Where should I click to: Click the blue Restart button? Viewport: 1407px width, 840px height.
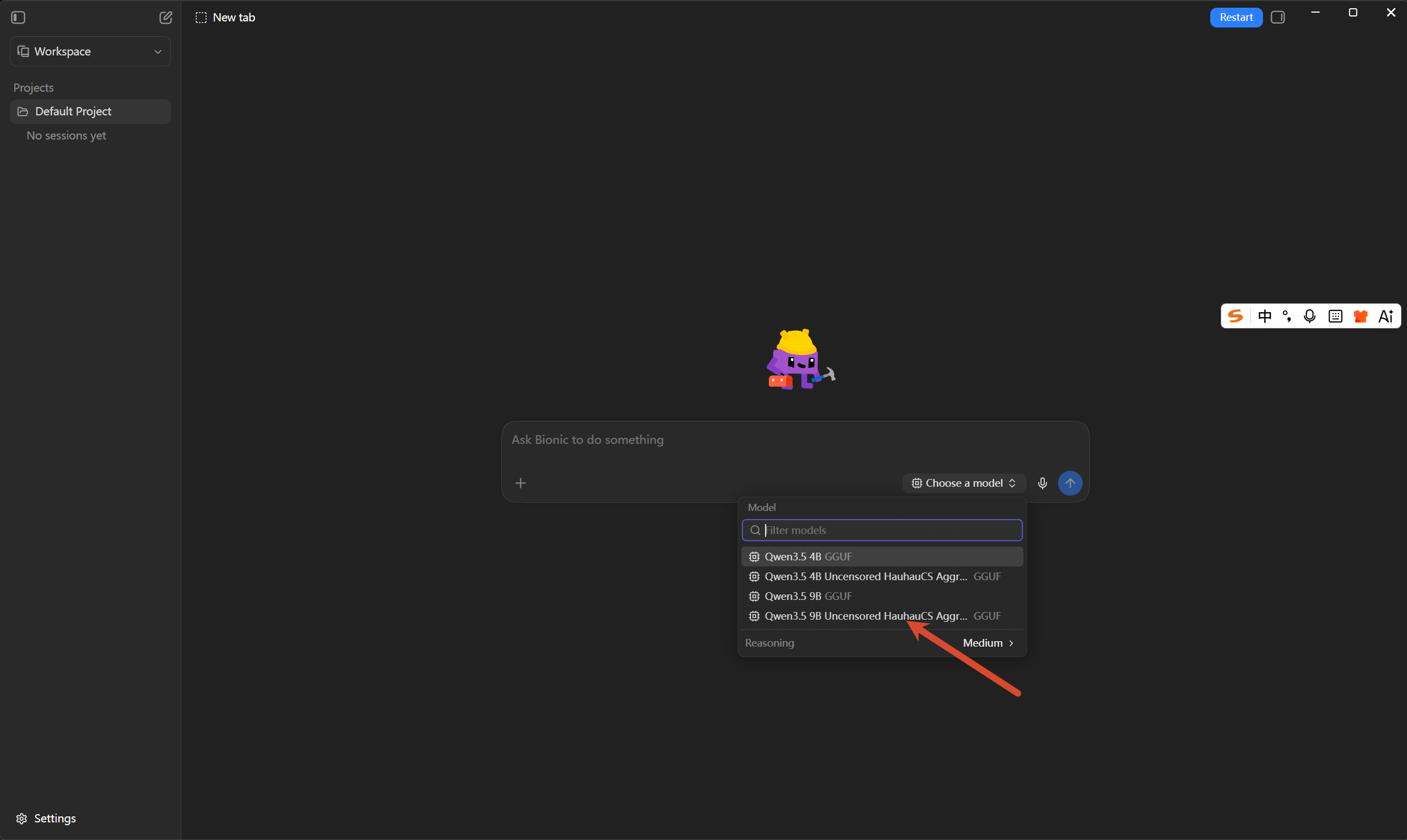(1236, 18)
